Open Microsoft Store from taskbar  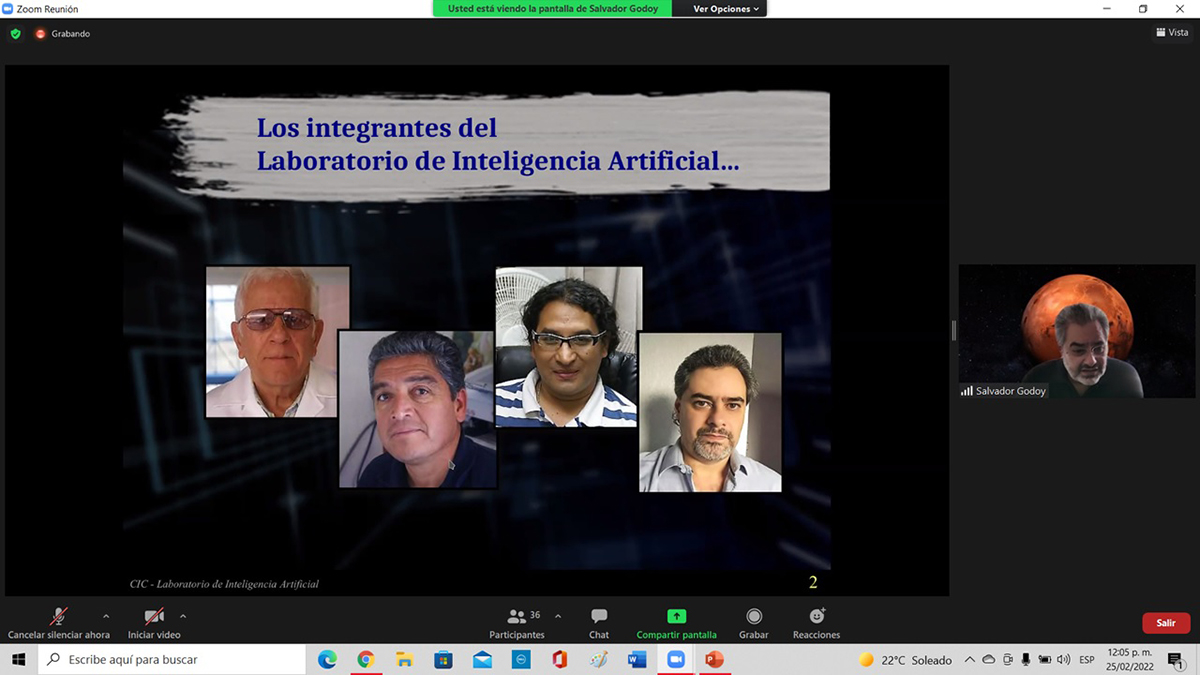pyautogui.click(x=443, y=660)
